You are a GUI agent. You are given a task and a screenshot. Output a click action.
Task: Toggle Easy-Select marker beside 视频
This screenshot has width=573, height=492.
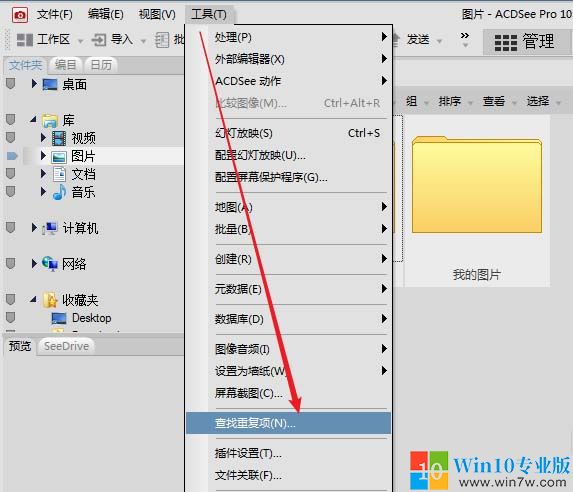tap(11, 137)
